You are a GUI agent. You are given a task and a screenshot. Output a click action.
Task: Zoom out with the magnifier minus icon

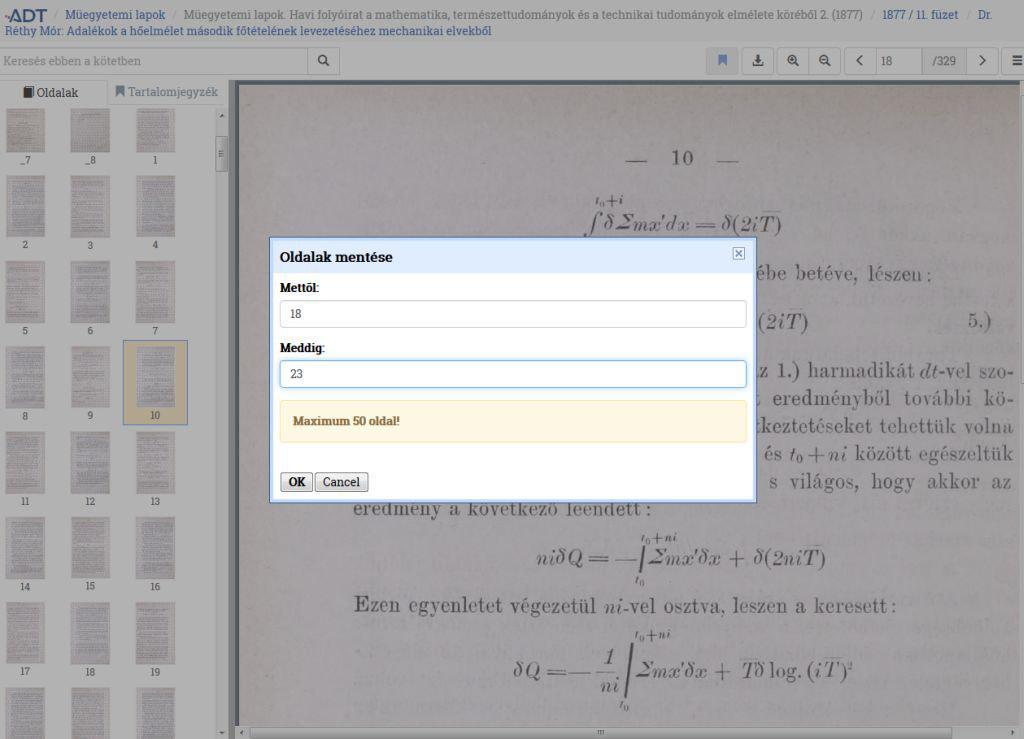(825, 61)
